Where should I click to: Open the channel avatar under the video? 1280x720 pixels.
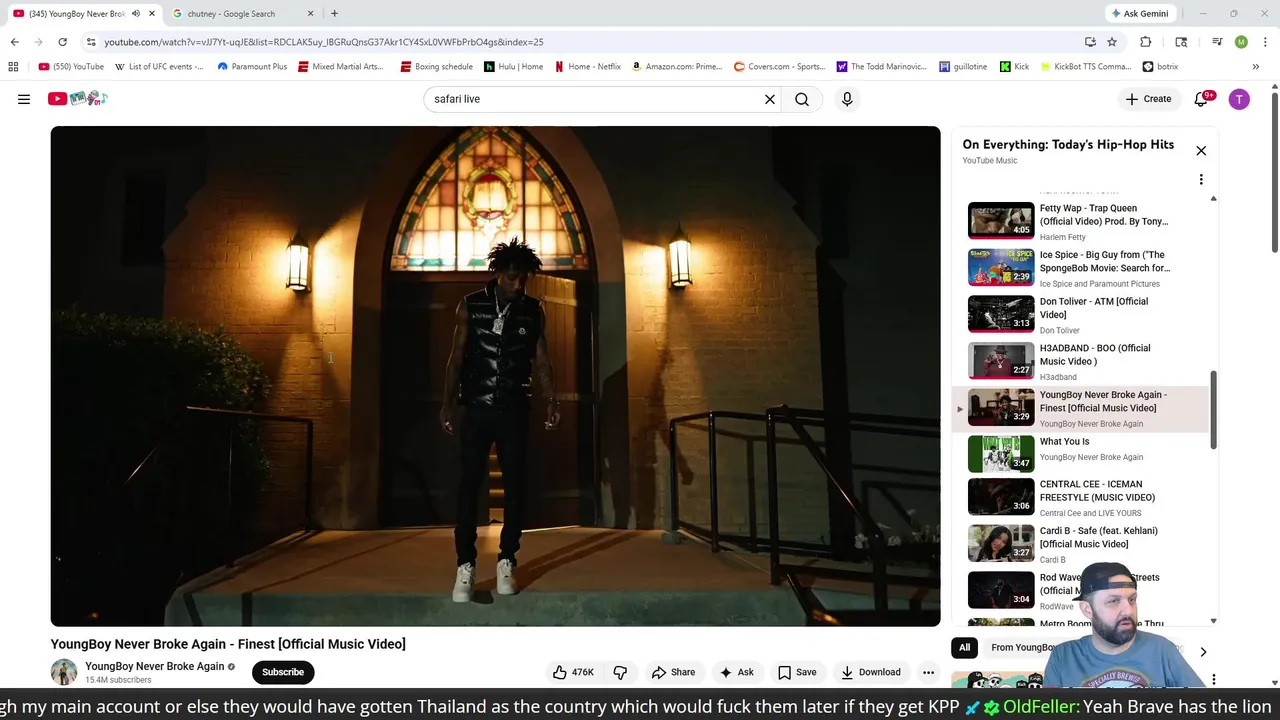[x=64, y=672]
